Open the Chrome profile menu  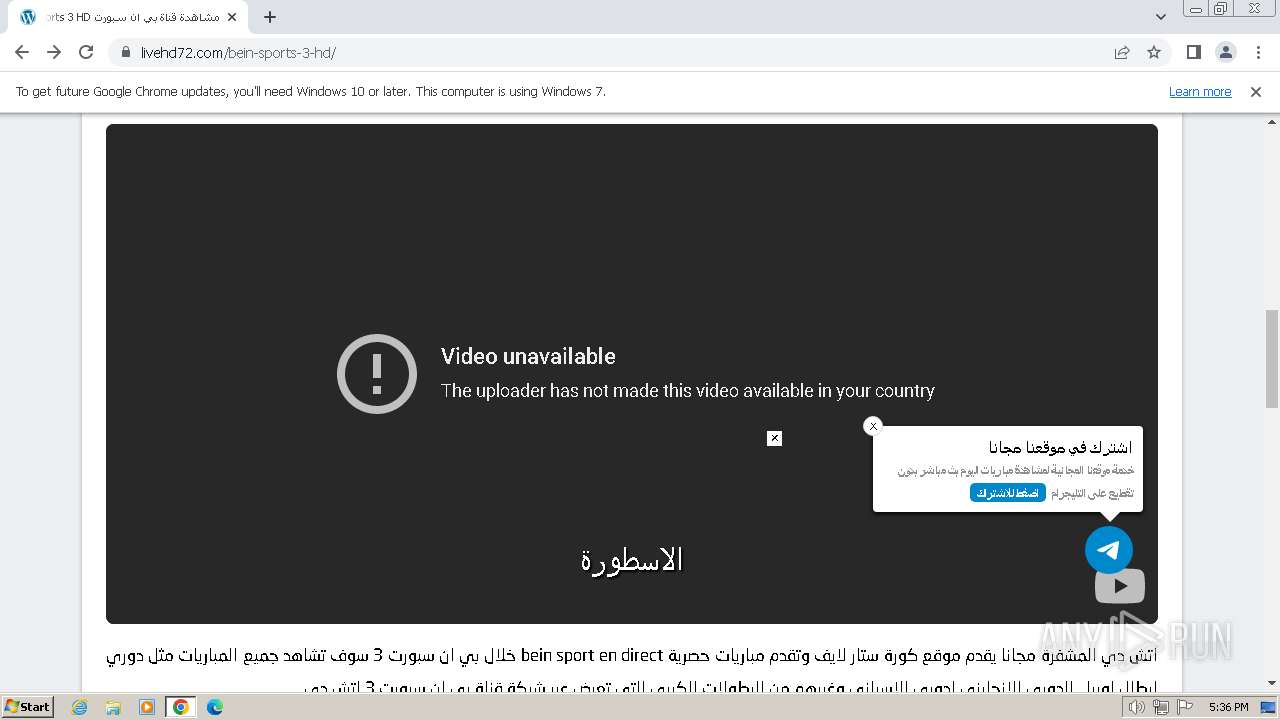coord(1226,52)
